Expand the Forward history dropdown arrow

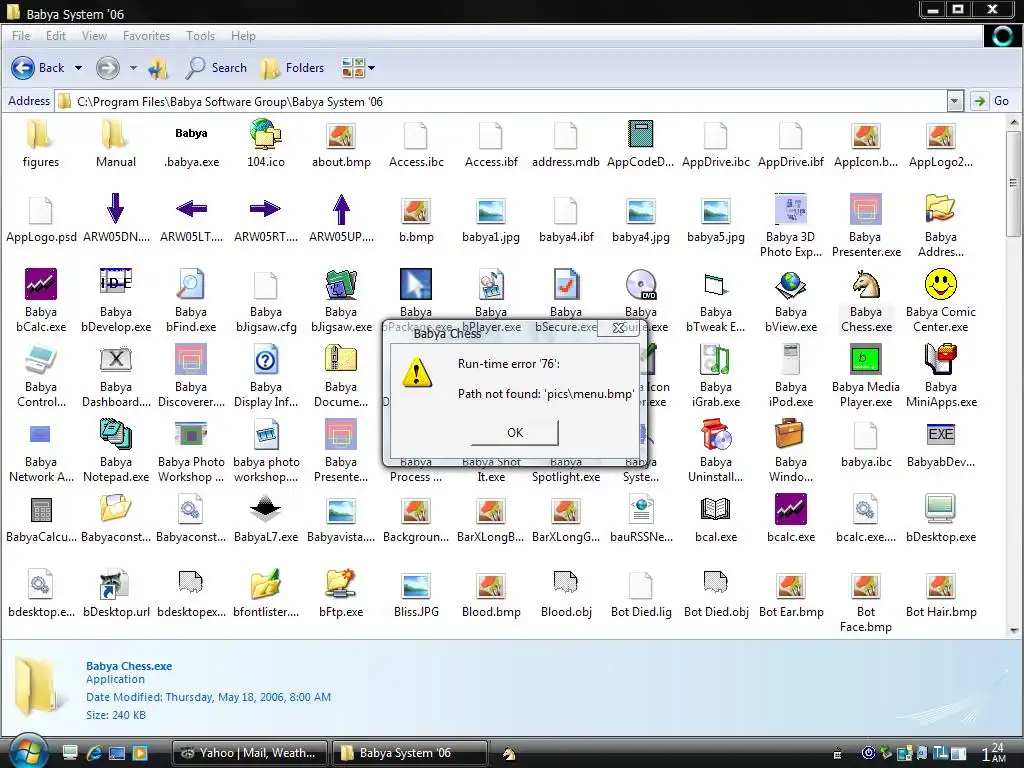[x=133, y=68]
